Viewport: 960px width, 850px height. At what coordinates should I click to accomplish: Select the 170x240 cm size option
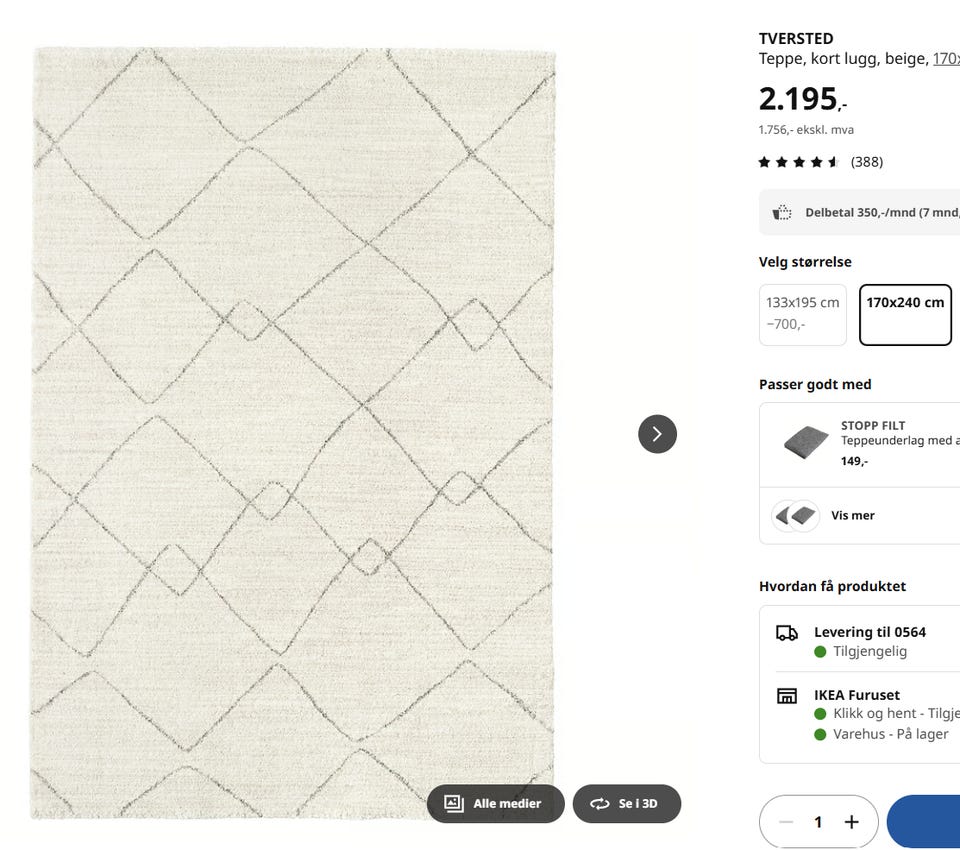(x=906, y=315)
